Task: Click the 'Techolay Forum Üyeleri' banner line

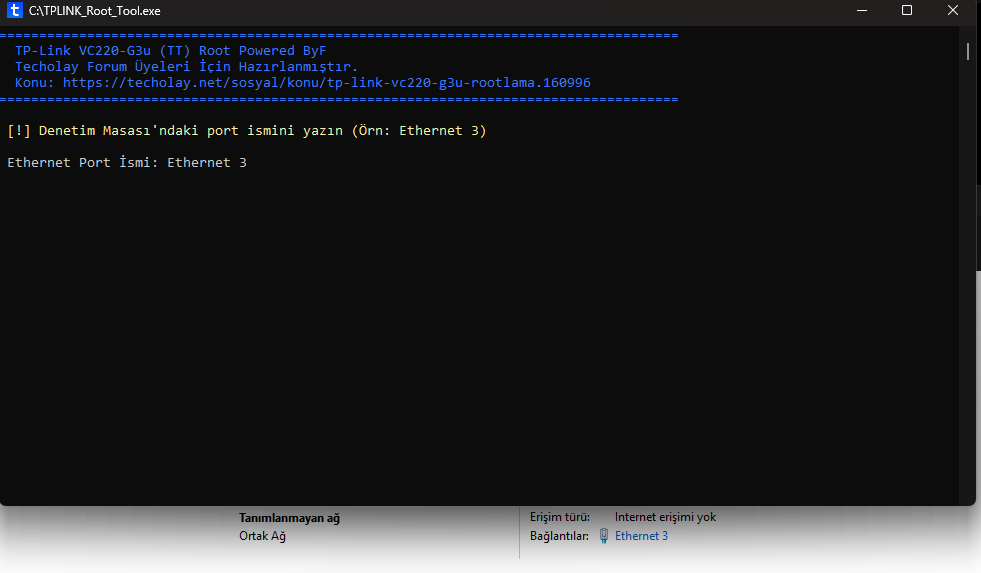Action: [x=186, y=66]
